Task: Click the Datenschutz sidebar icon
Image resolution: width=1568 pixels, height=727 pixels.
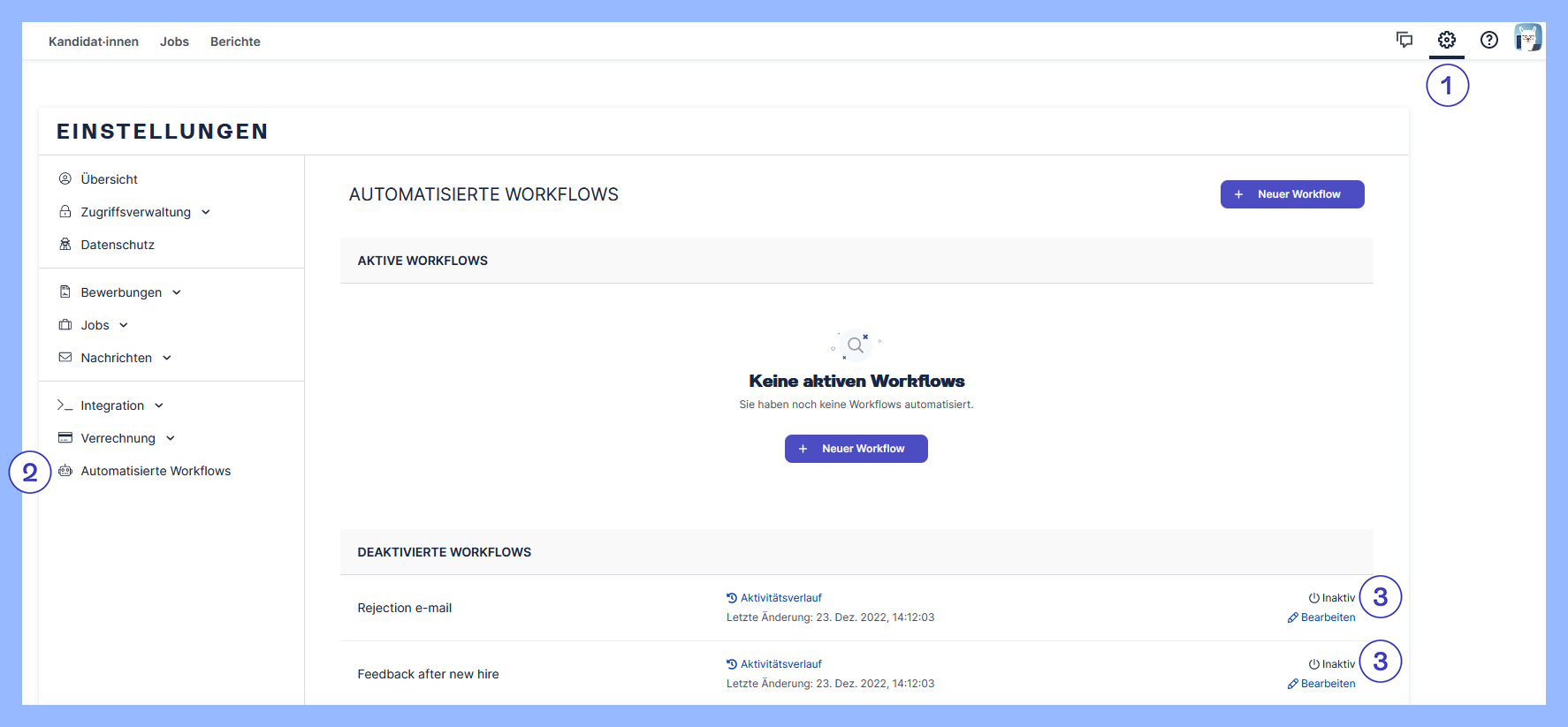Action: pos(65,245)
